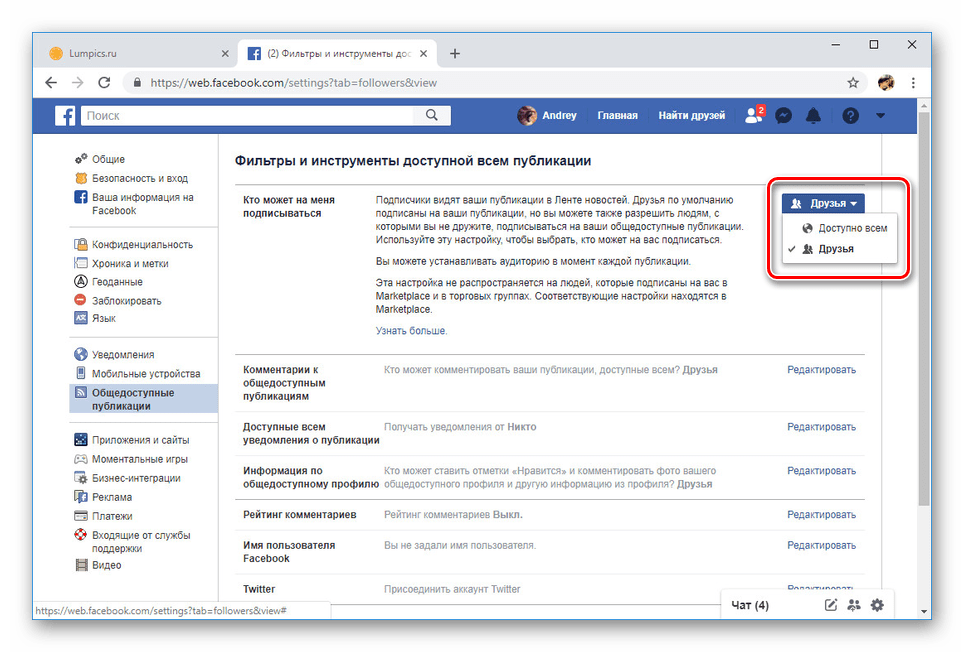The width and height of the screenshot is (964, 652).
Task: Select Доступно всем in the followers dropdown
Action: [849, 228]
